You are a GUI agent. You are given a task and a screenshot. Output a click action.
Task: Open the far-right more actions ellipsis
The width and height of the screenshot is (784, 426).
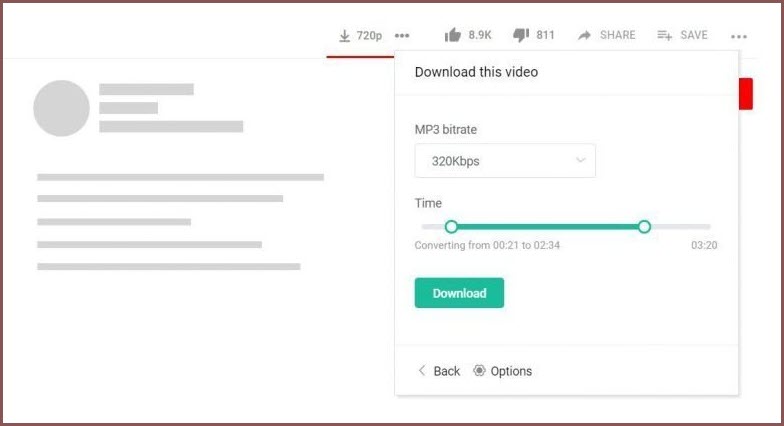point(739,35)
